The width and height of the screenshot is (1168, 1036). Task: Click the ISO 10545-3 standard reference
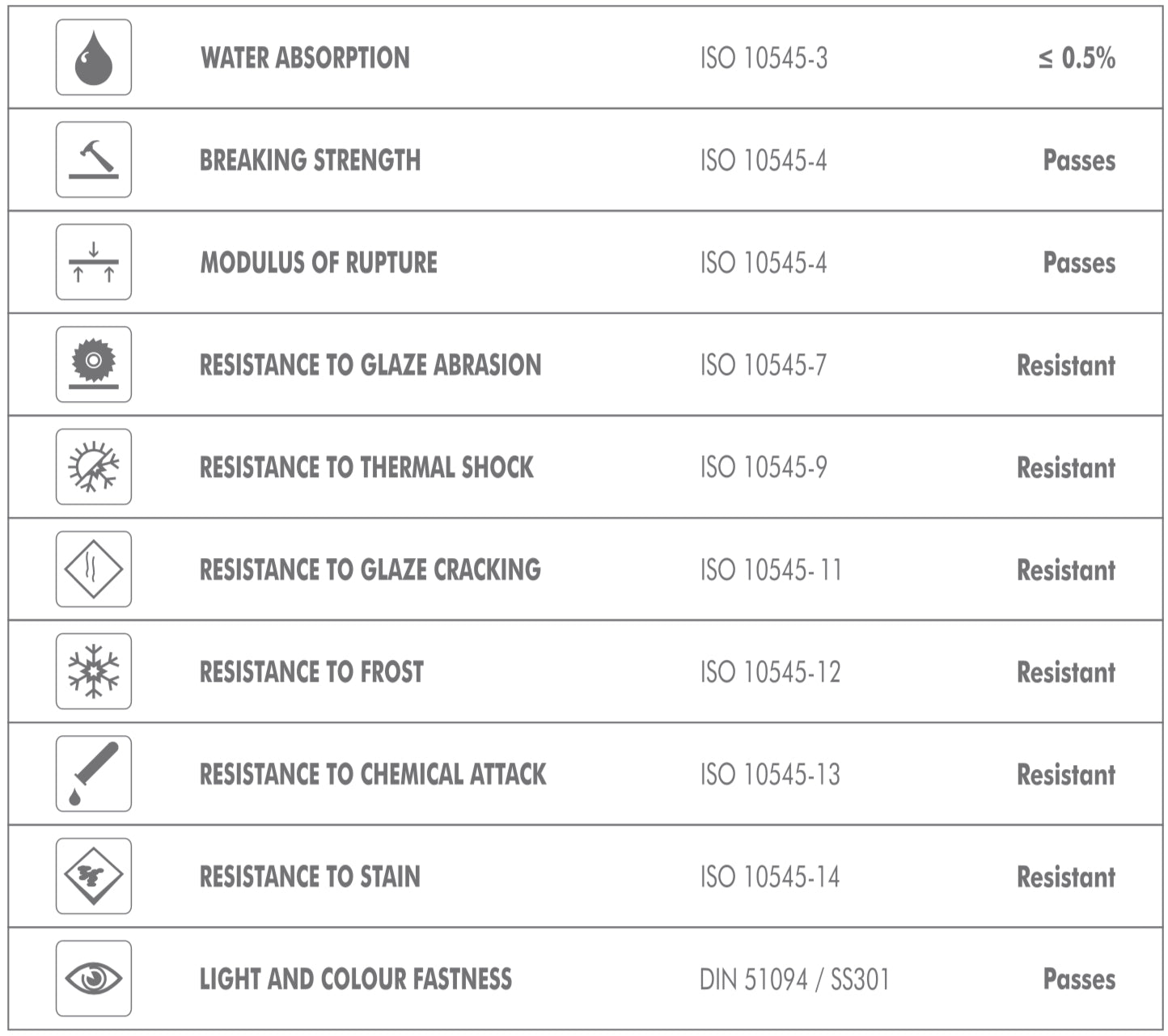[x=764, y=58]
